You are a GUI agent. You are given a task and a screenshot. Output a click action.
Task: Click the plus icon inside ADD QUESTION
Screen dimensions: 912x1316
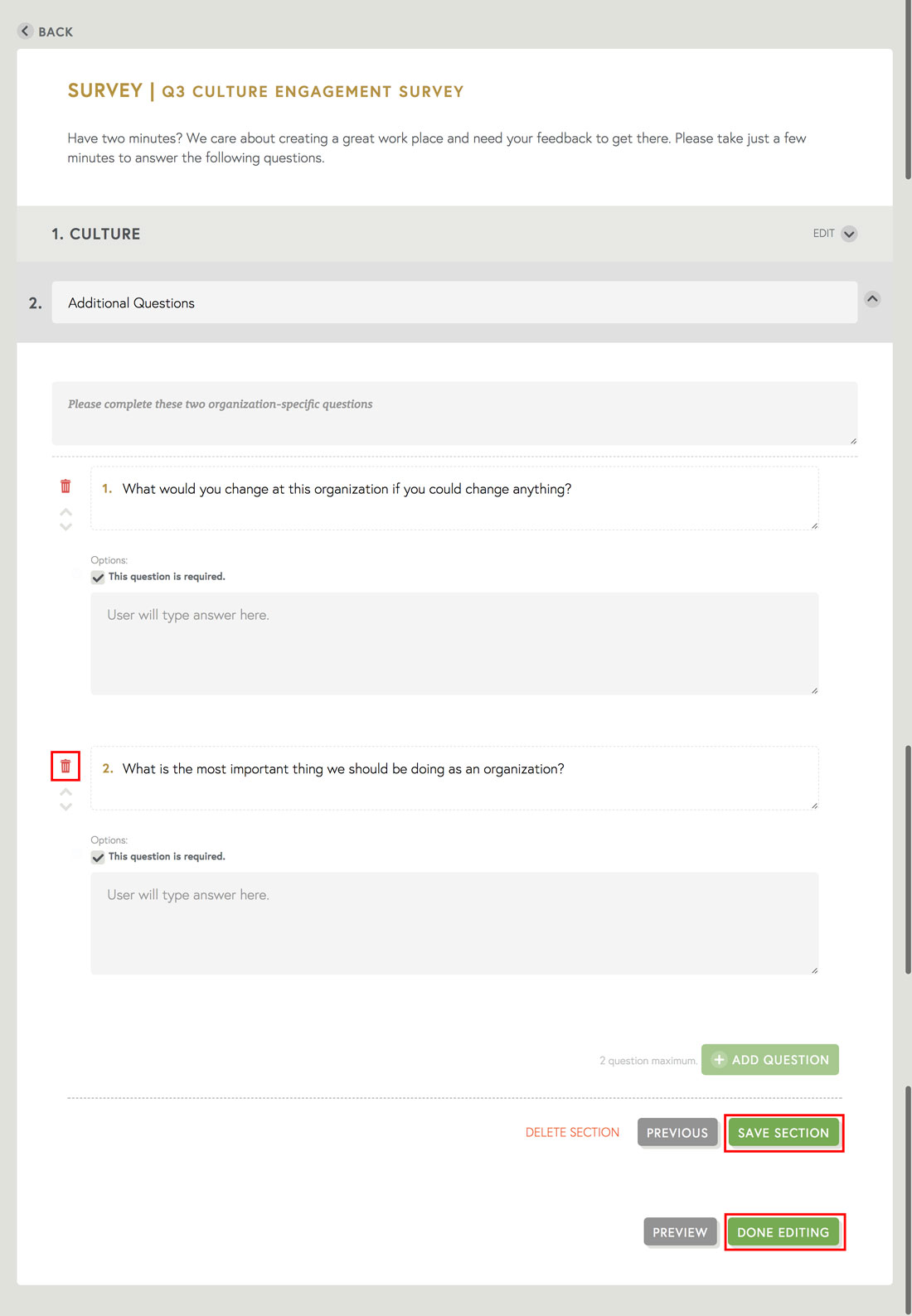click(x=718, y=1059)
